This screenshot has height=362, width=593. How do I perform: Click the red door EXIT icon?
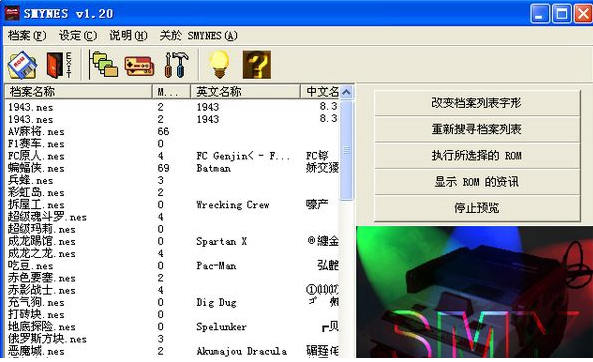(x=59, y=65)
